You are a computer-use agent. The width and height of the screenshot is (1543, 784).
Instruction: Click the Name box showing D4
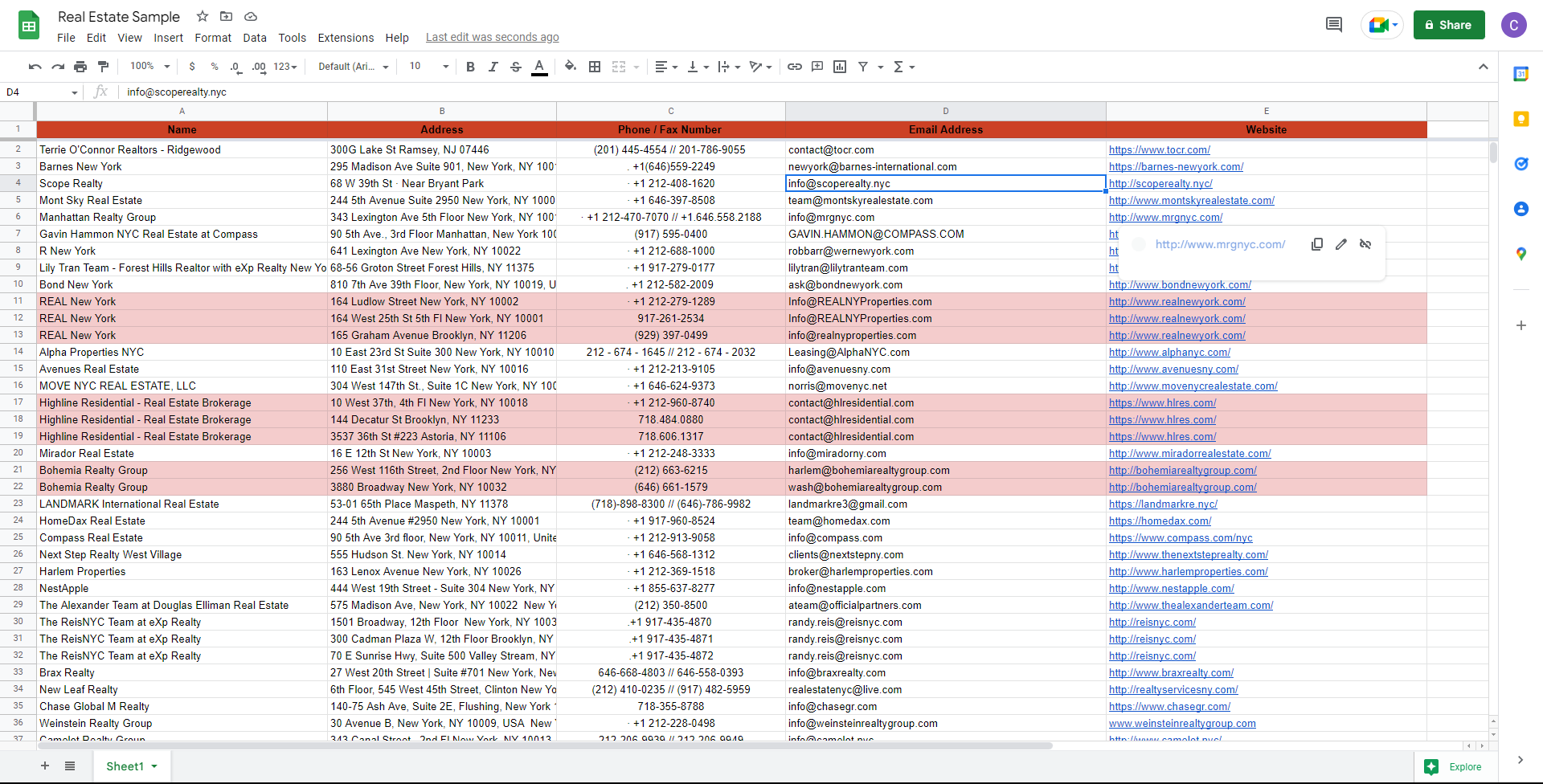click(x=40, y=92)
